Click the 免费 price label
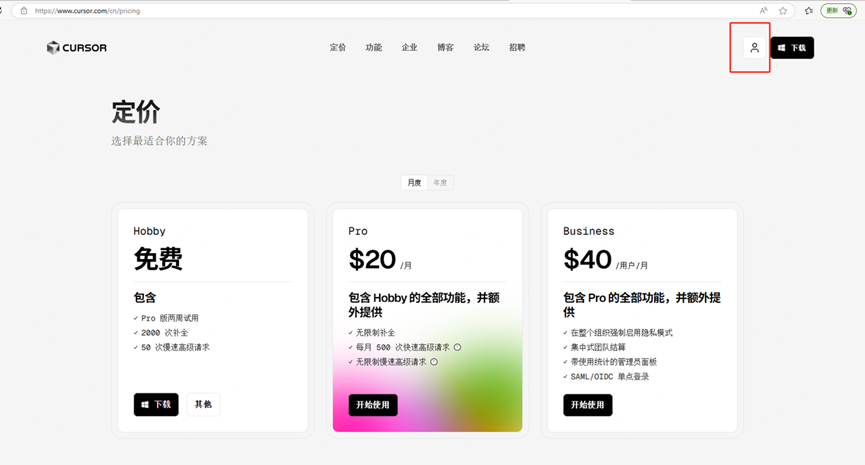 coord(158,259)
